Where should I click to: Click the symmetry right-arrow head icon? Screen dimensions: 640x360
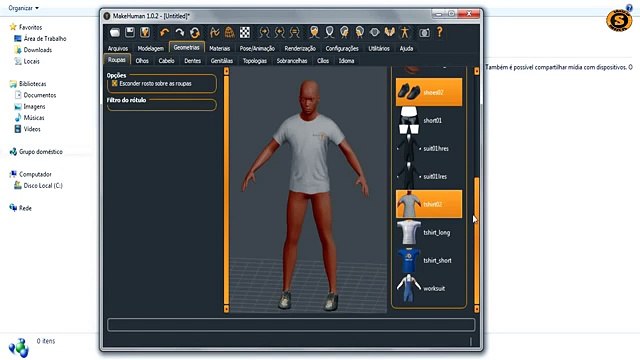264,32
